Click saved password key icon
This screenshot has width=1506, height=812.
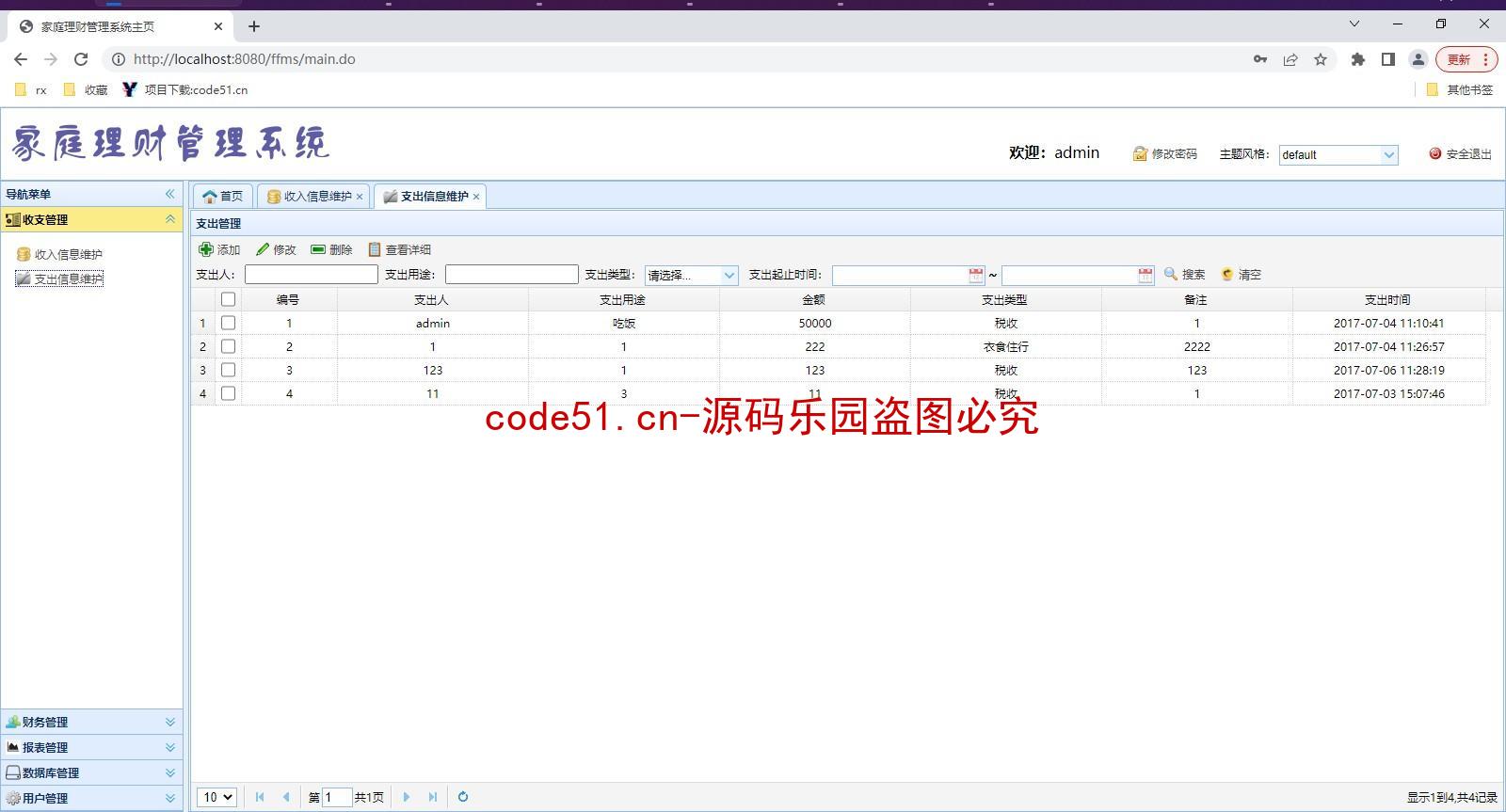point(1260,59)
